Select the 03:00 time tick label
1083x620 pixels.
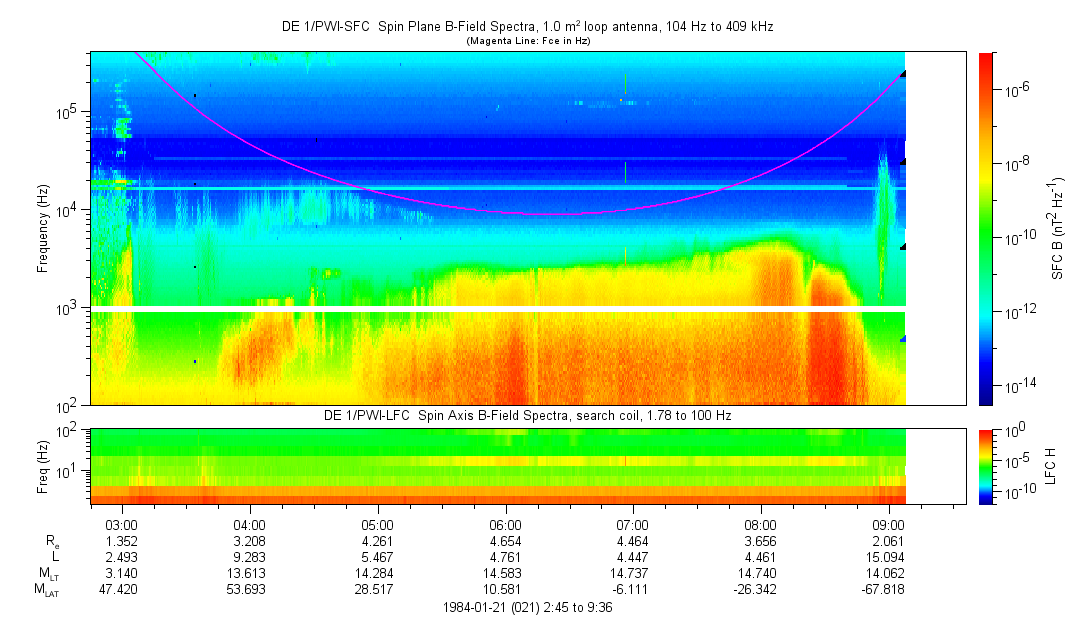point(121,524)
